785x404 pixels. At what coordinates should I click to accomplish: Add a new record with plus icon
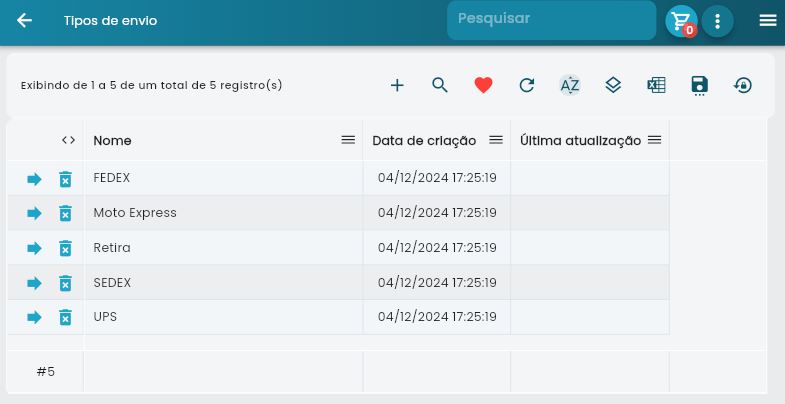click(x=397, y=86)
